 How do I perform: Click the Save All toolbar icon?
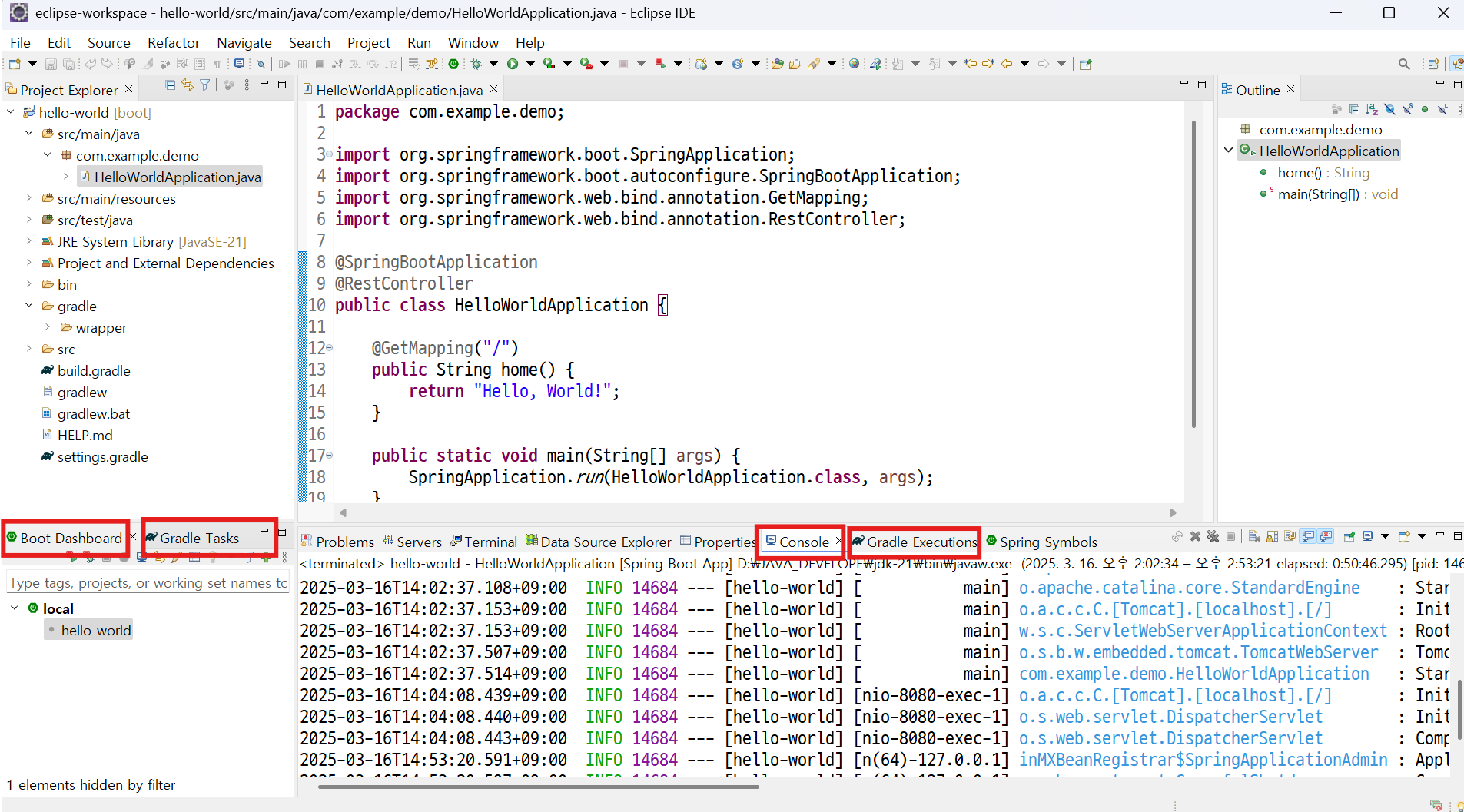coord(68,64)
